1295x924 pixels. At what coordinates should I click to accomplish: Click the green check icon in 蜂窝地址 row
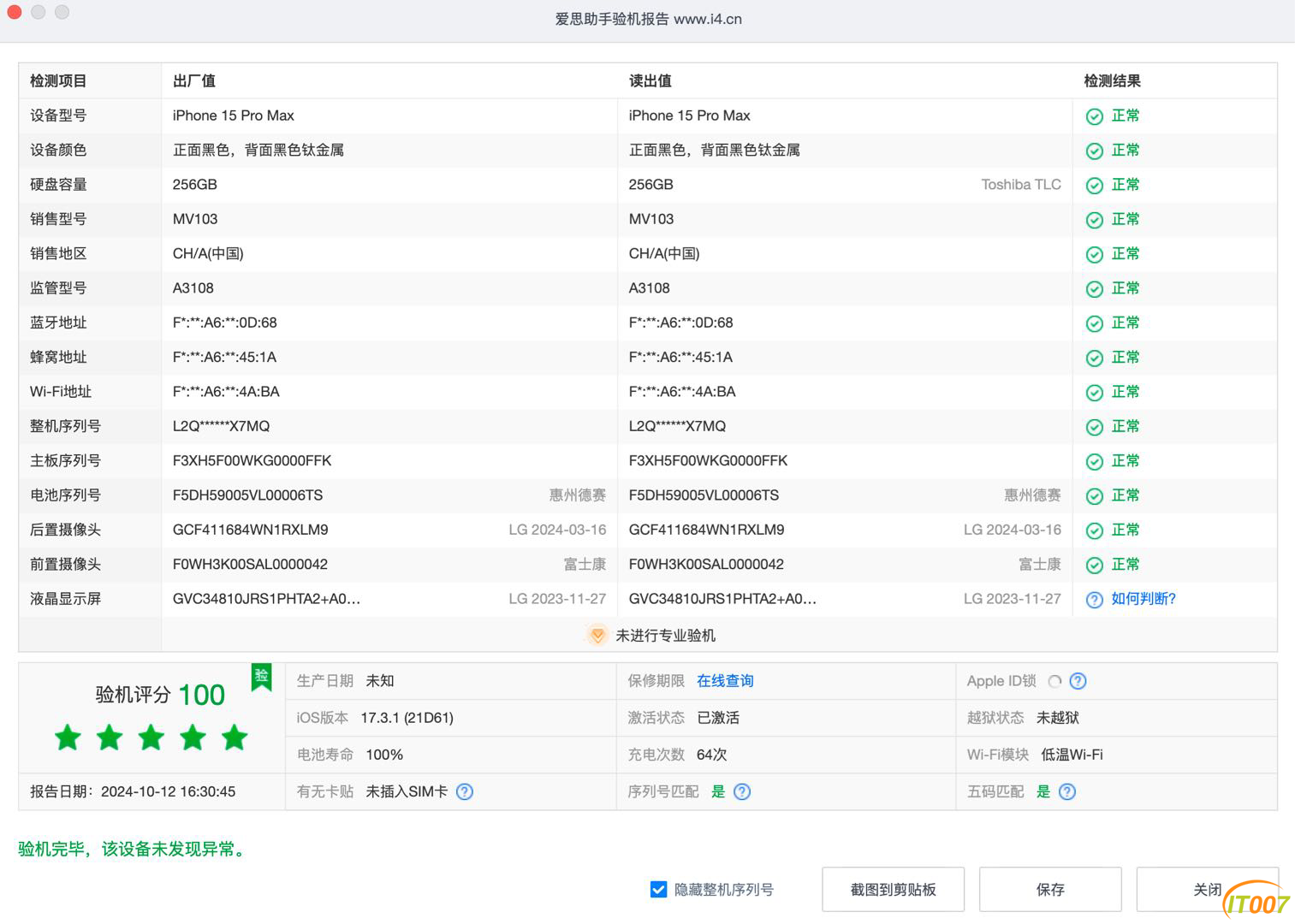coord(1094,358)
